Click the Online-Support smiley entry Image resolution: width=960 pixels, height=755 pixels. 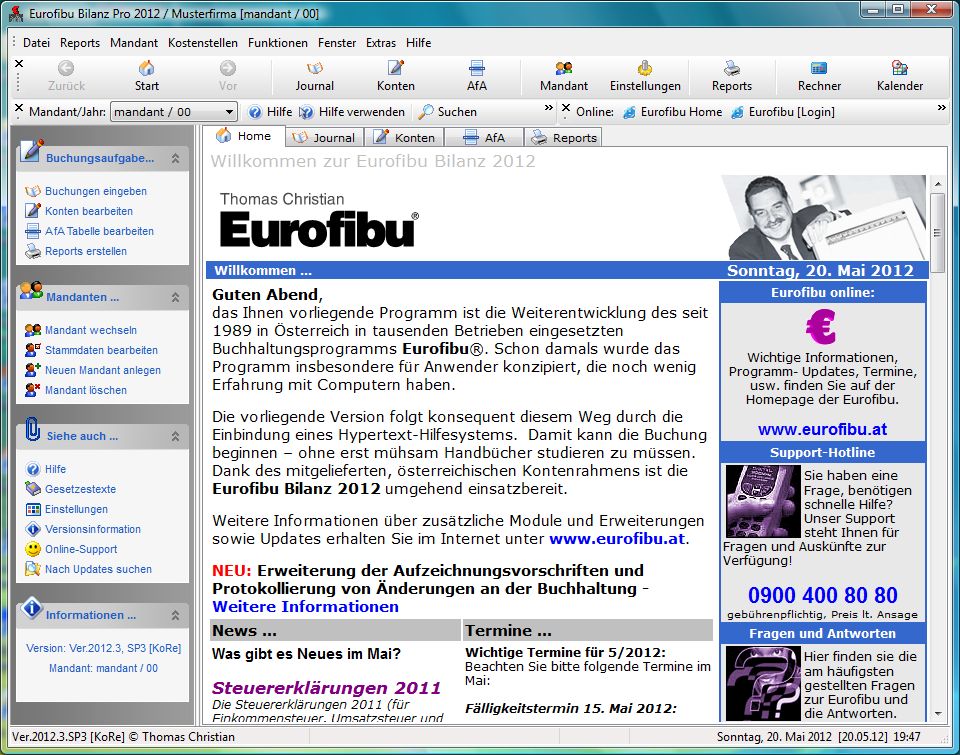point(71,549)
